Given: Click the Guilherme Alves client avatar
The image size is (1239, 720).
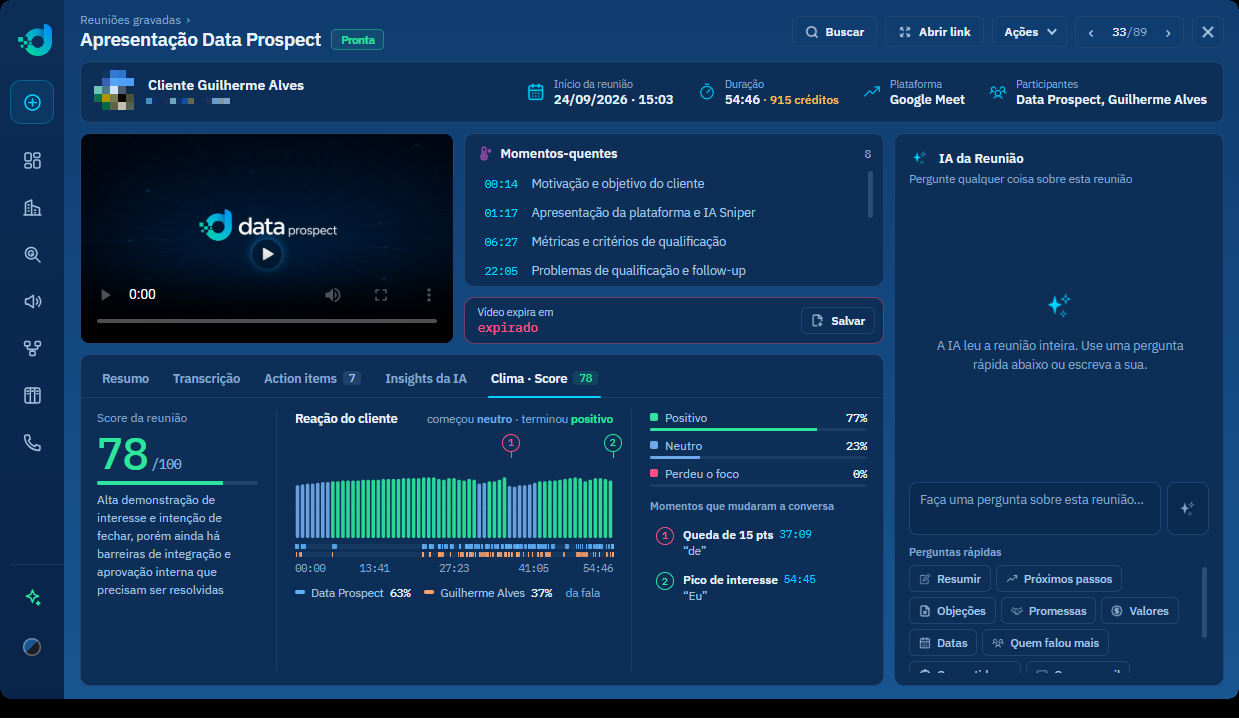Looking at the screenshot, I should click(114, 90).
